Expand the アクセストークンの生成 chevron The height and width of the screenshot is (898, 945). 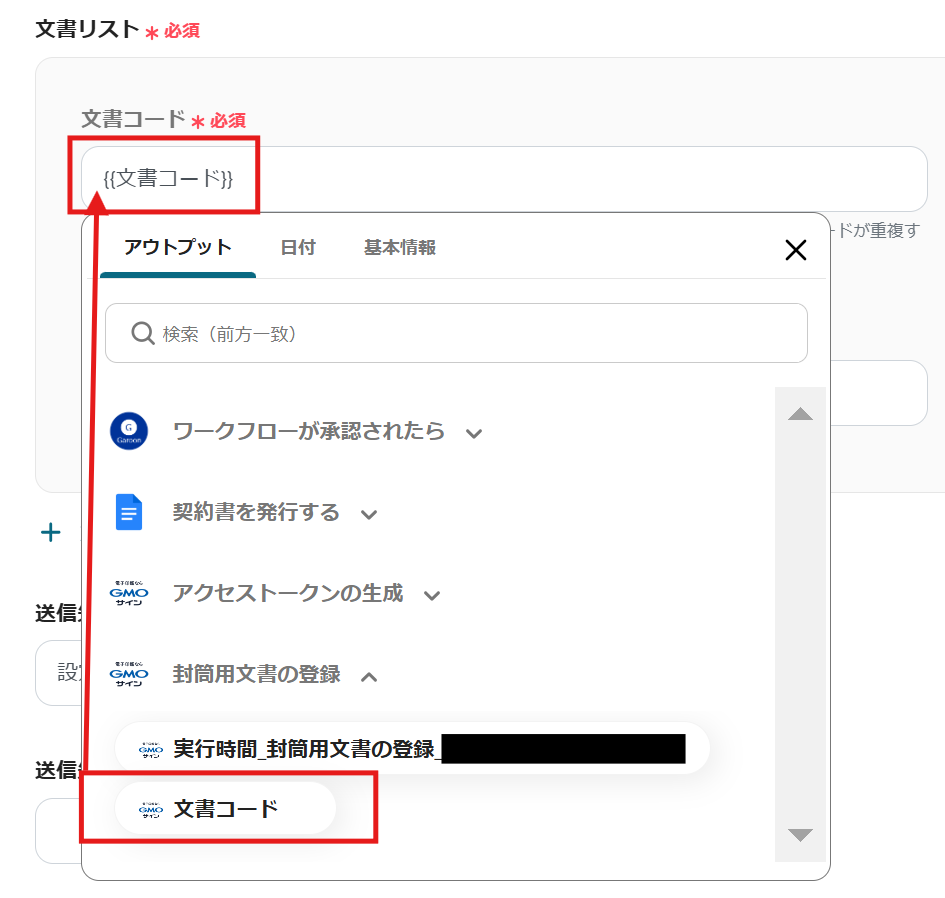click(432, 595)
